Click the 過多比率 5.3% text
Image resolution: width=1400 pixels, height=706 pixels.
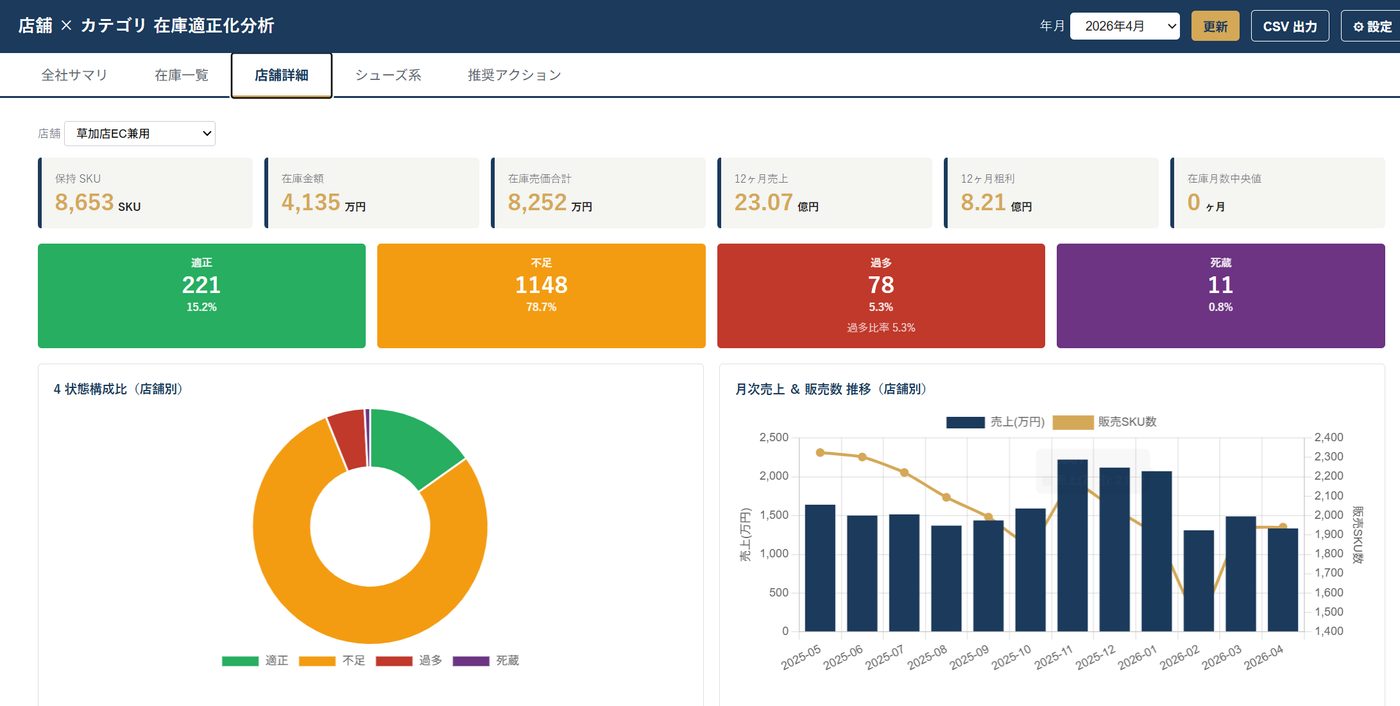(x=881, y=327)
